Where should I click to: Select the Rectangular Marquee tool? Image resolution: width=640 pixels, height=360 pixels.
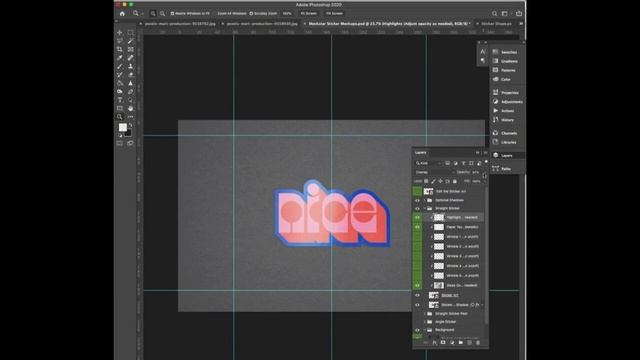point(131,32)
